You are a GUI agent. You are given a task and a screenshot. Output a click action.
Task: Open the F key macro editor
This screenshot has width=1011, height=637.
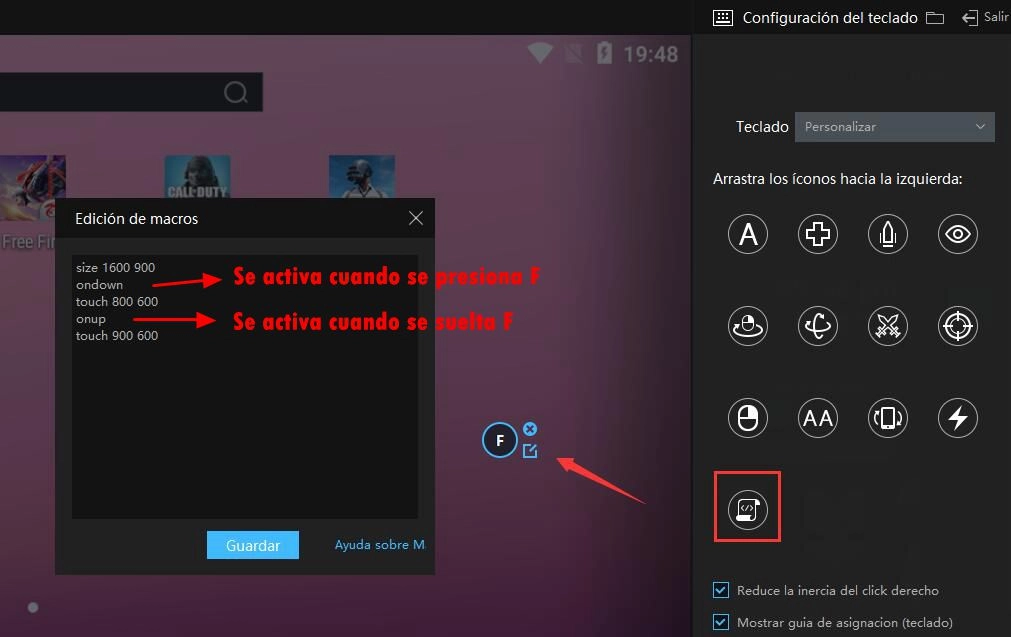point(530,451)
